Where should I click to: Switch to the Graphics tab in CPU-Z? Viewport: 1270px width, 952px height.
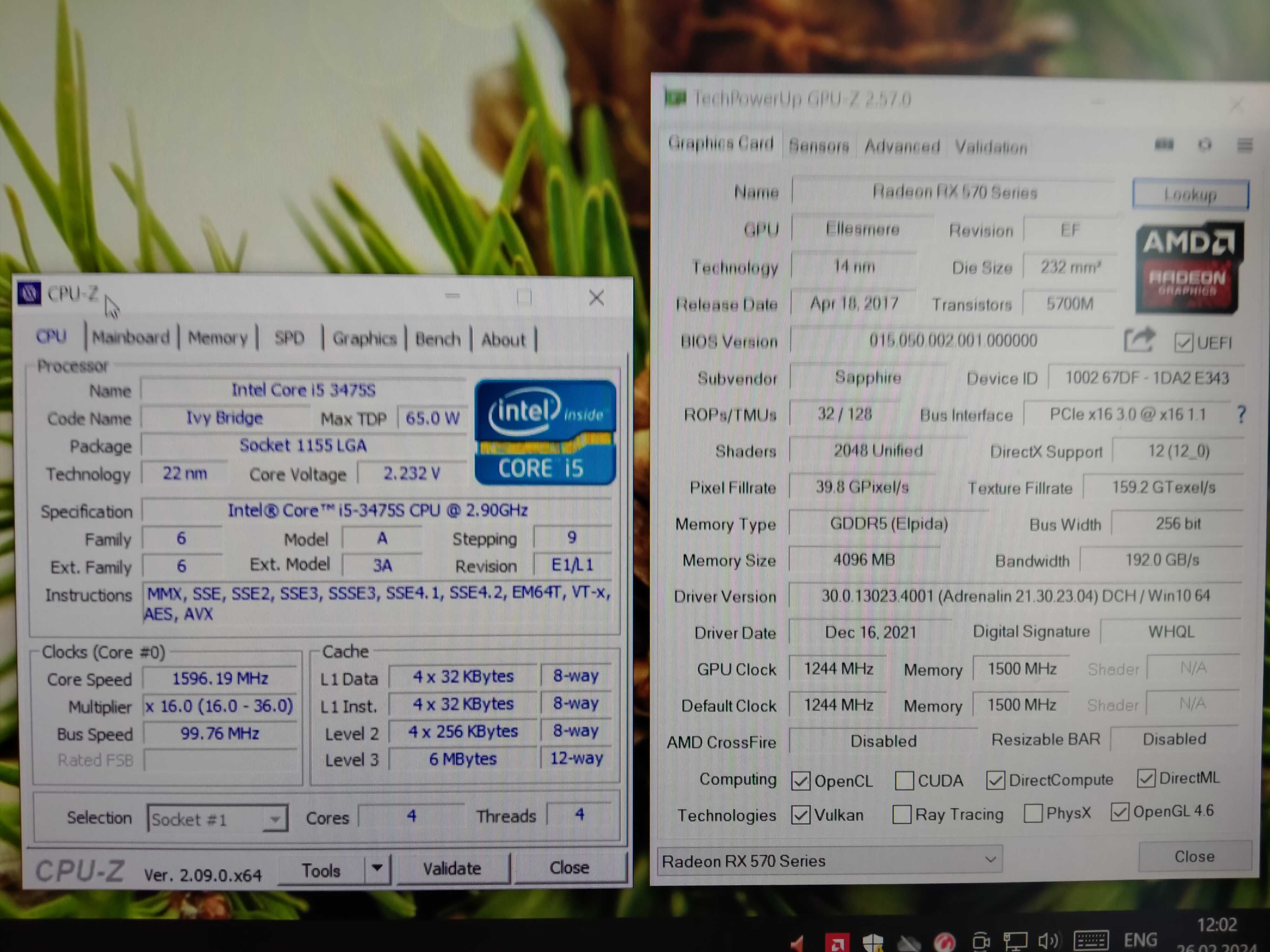pos(364,339)
